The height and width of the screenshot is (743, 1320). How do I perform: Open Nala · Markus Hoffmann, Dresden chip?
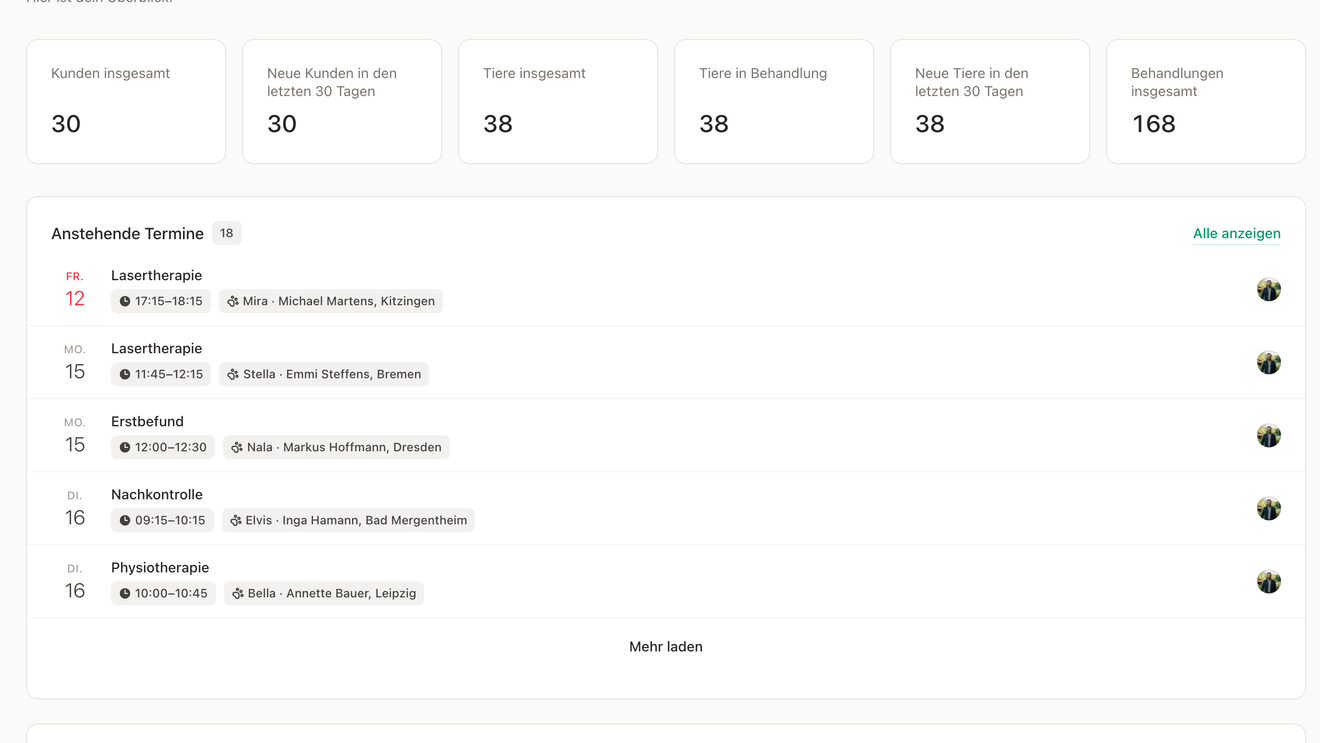tap(336, 447)
